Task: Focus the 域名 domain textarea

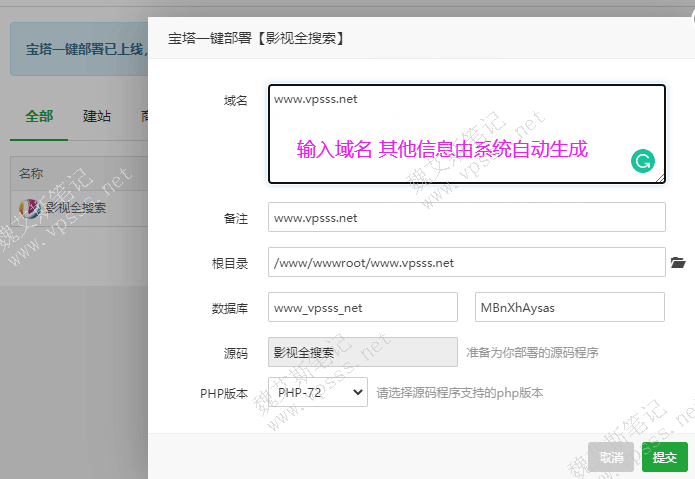Action: click(467, 134)
